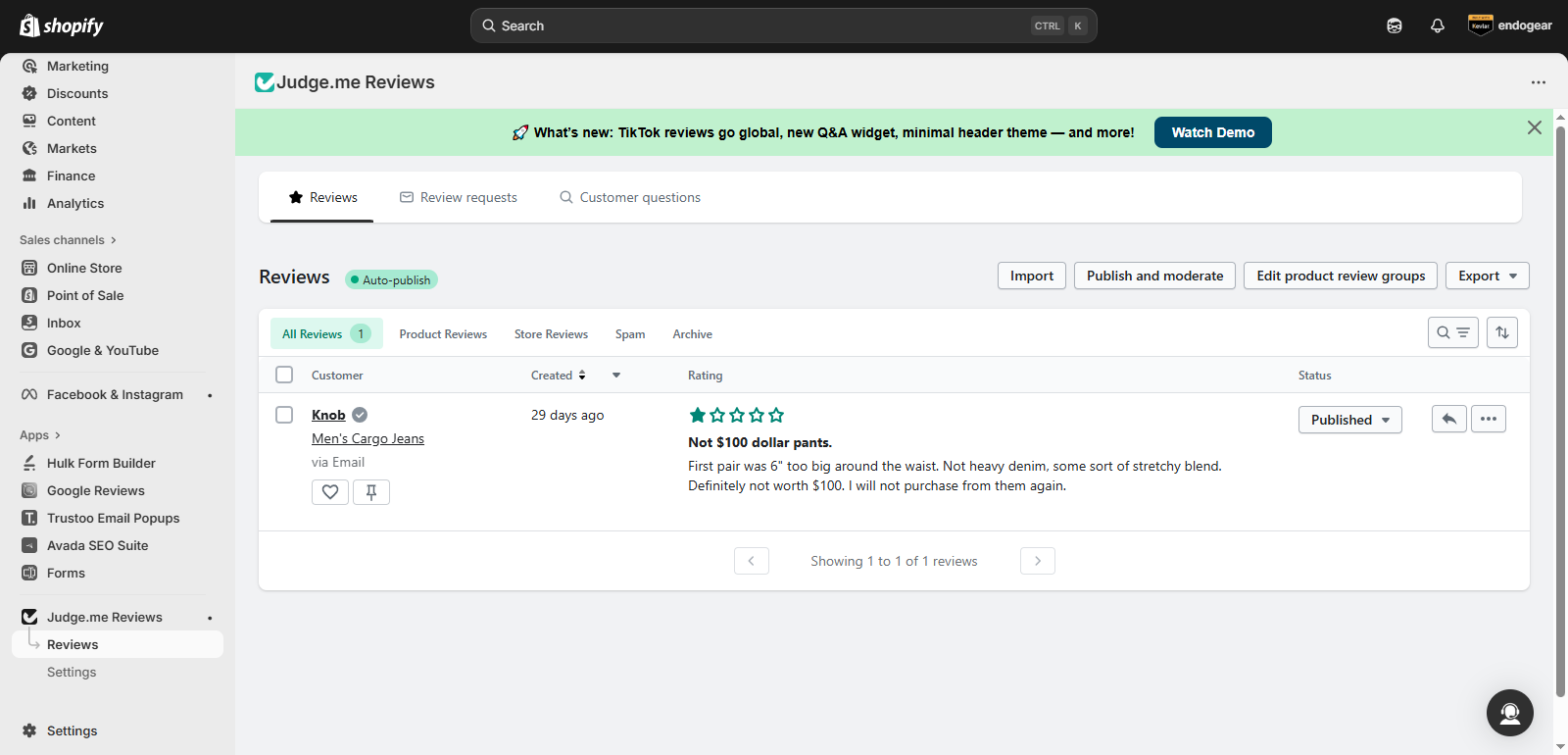1568x755 pixels.
Task: Click the sort reviews arrows icon
Action: (x=1501, y=332)
